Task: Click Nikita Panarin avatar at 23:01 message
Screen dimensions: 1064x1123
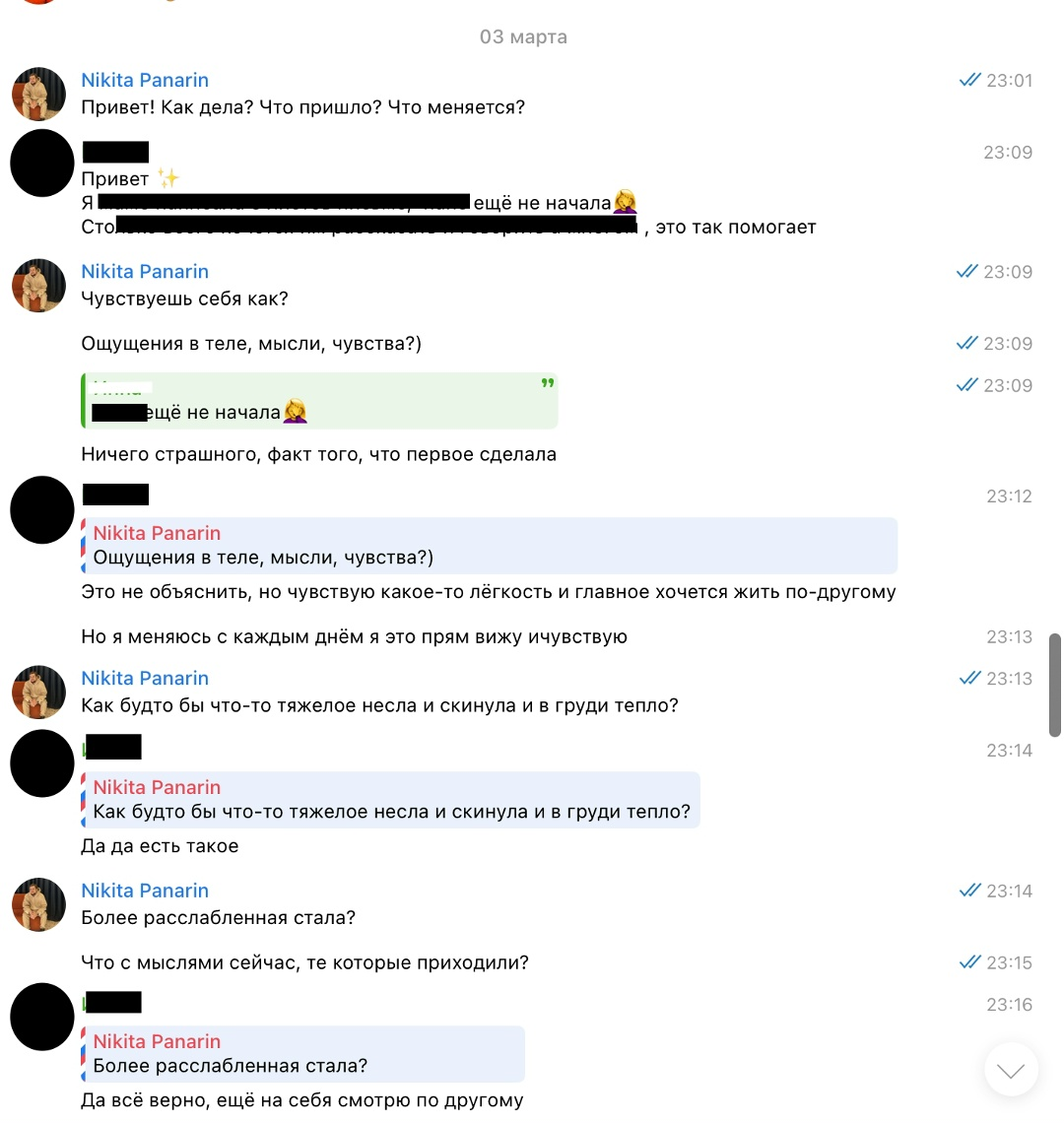Action: [x=38, y=94]
